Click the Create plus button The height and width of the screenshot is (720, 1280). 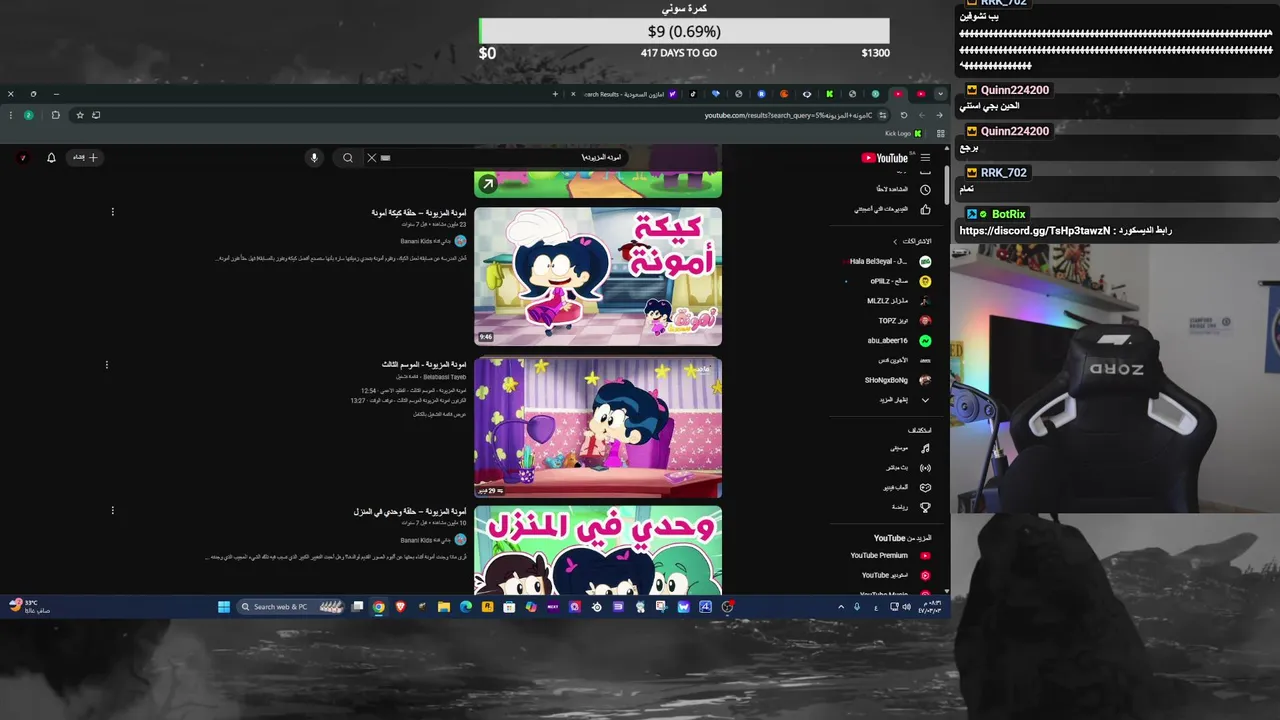(x=85, y=157)
